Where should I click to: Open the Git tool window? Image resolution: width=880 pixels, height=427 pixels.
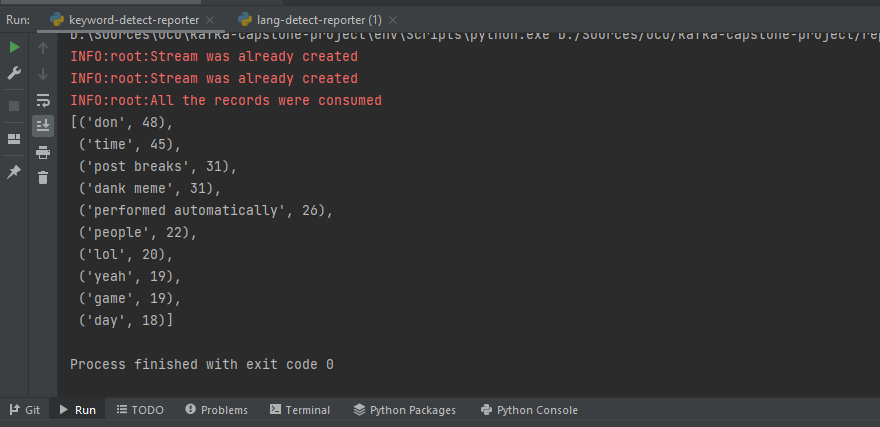(25, 410)
